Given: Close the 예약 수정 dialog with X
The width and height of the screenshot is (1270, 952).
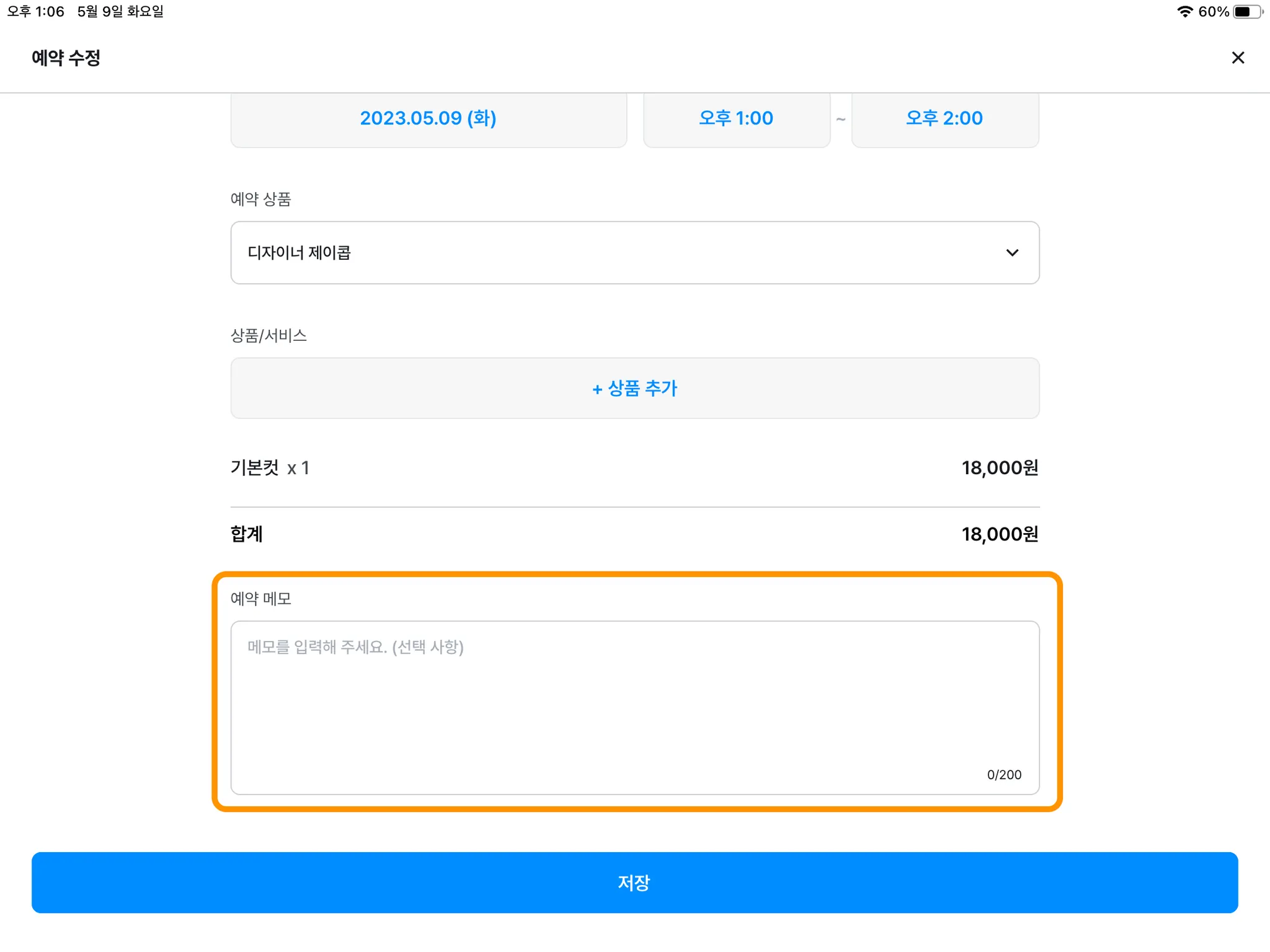Looking at the screenshot, I should coord(1237,58).
